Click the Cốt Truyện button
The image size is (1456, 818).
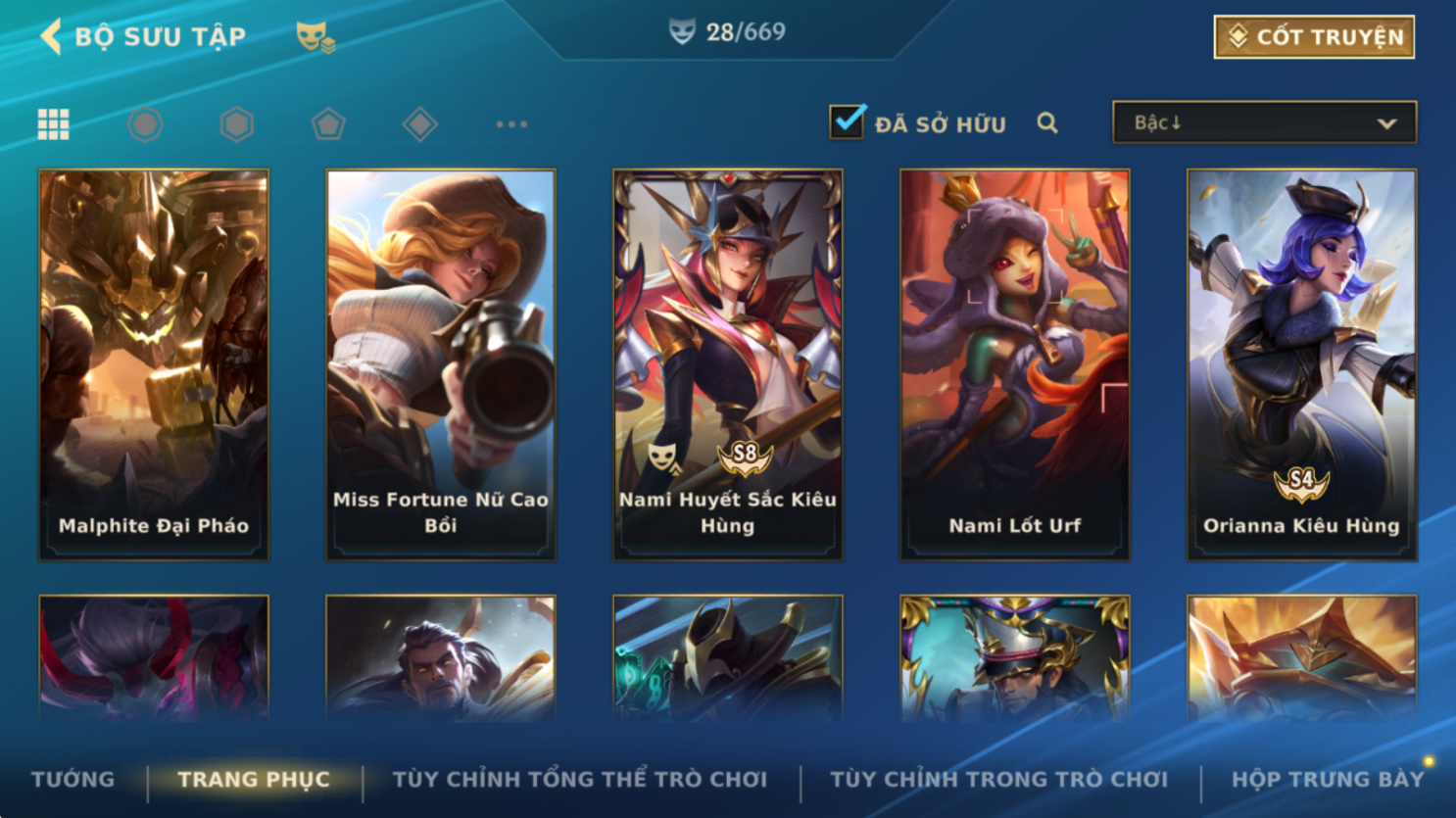(1314, 37)
